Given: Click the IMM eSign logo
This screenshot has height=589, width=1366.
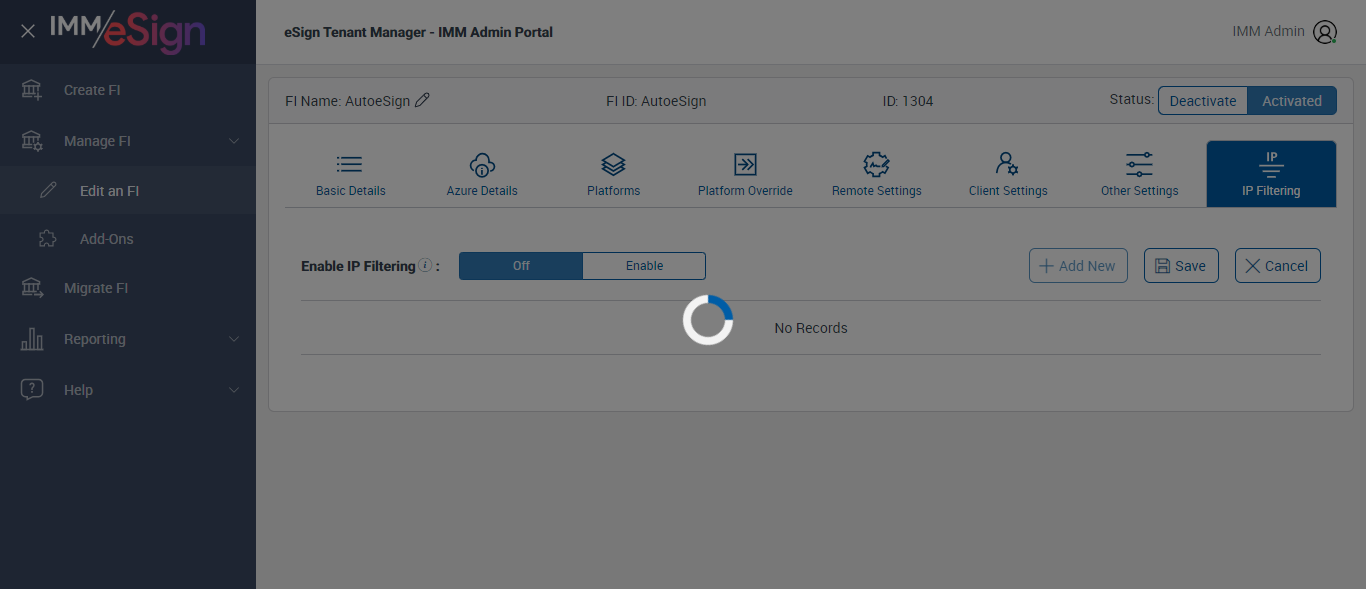Looking at the screenshot, I should click(128, 31).
